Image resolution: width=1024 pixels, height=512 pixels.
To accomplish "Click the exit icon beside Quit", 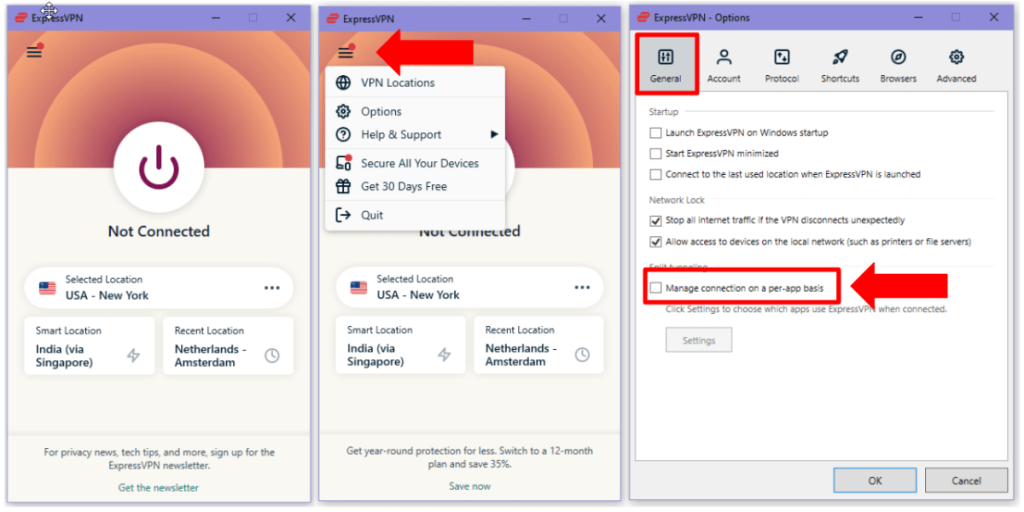I will click(x=343, y=215).
